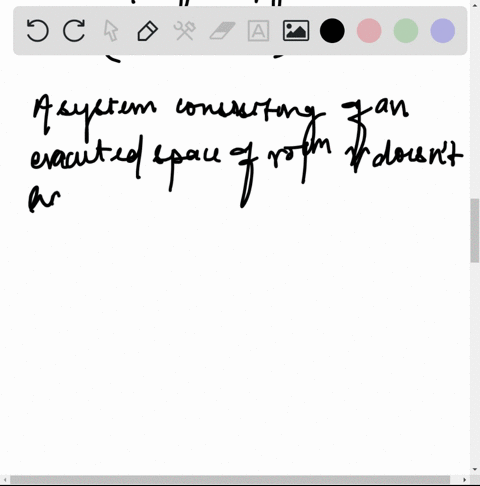Click the vertical scrollbar thumb
Image resolution: width=480 pixels, height=486 pixels.
pyautogui.click(x=475, y=230)
